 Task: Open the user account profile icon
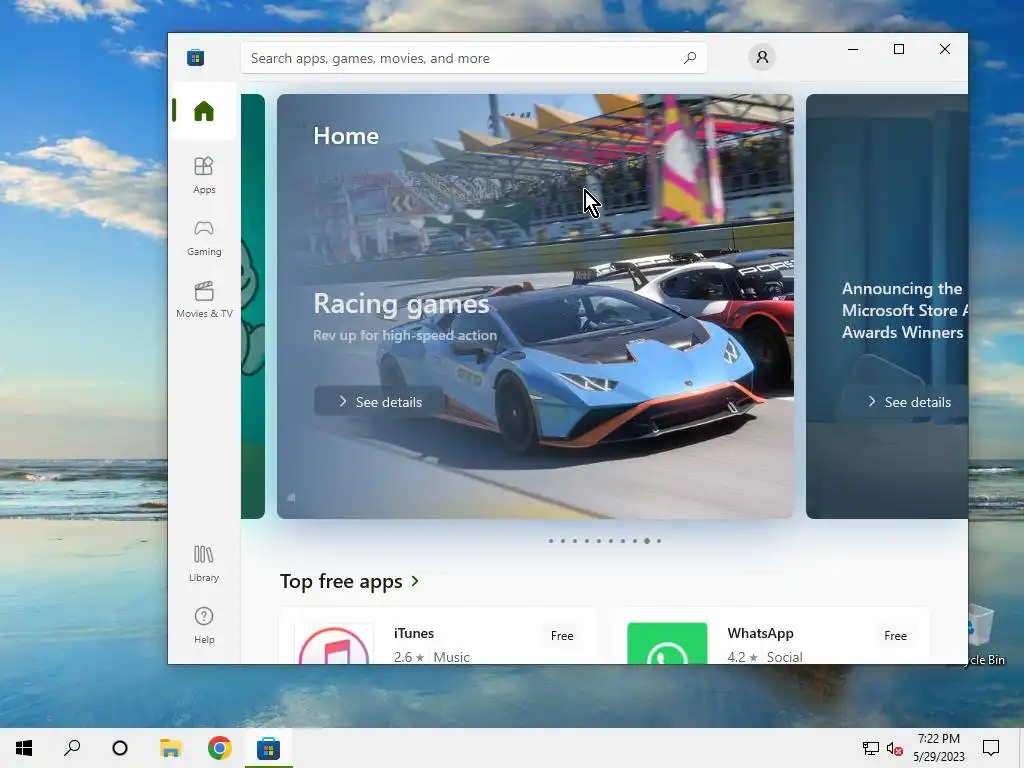coord(761,57)
